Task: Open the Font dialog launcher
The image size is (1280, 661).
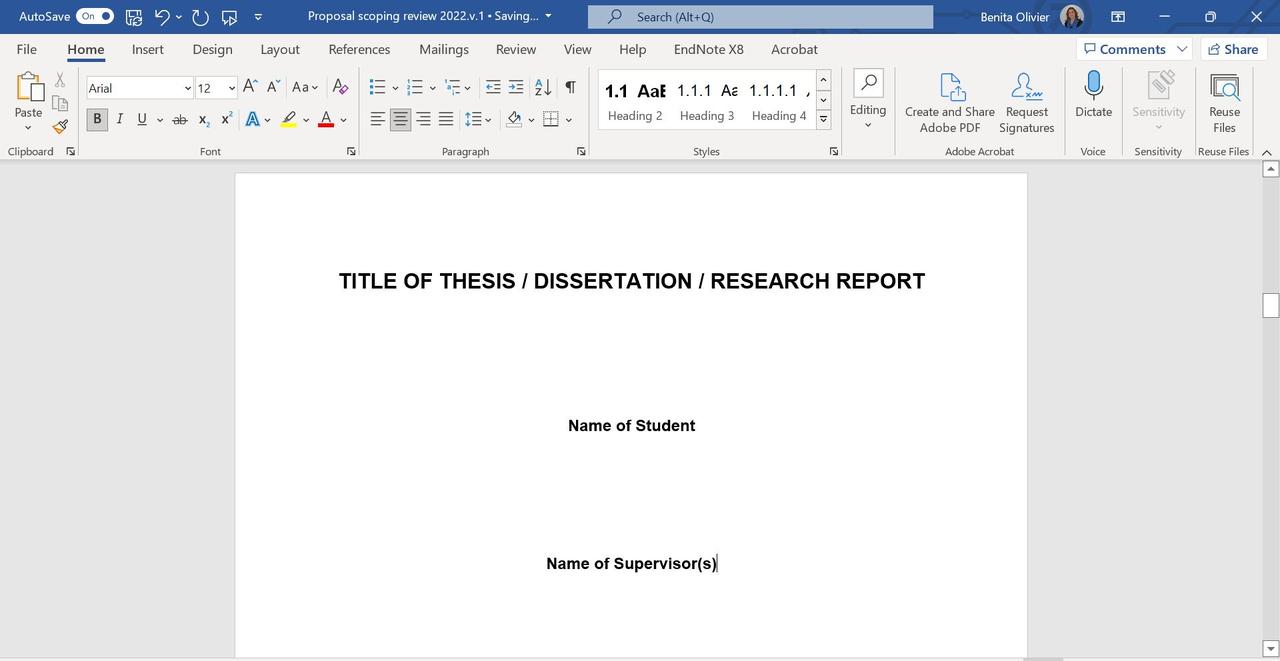Action: 350,151
